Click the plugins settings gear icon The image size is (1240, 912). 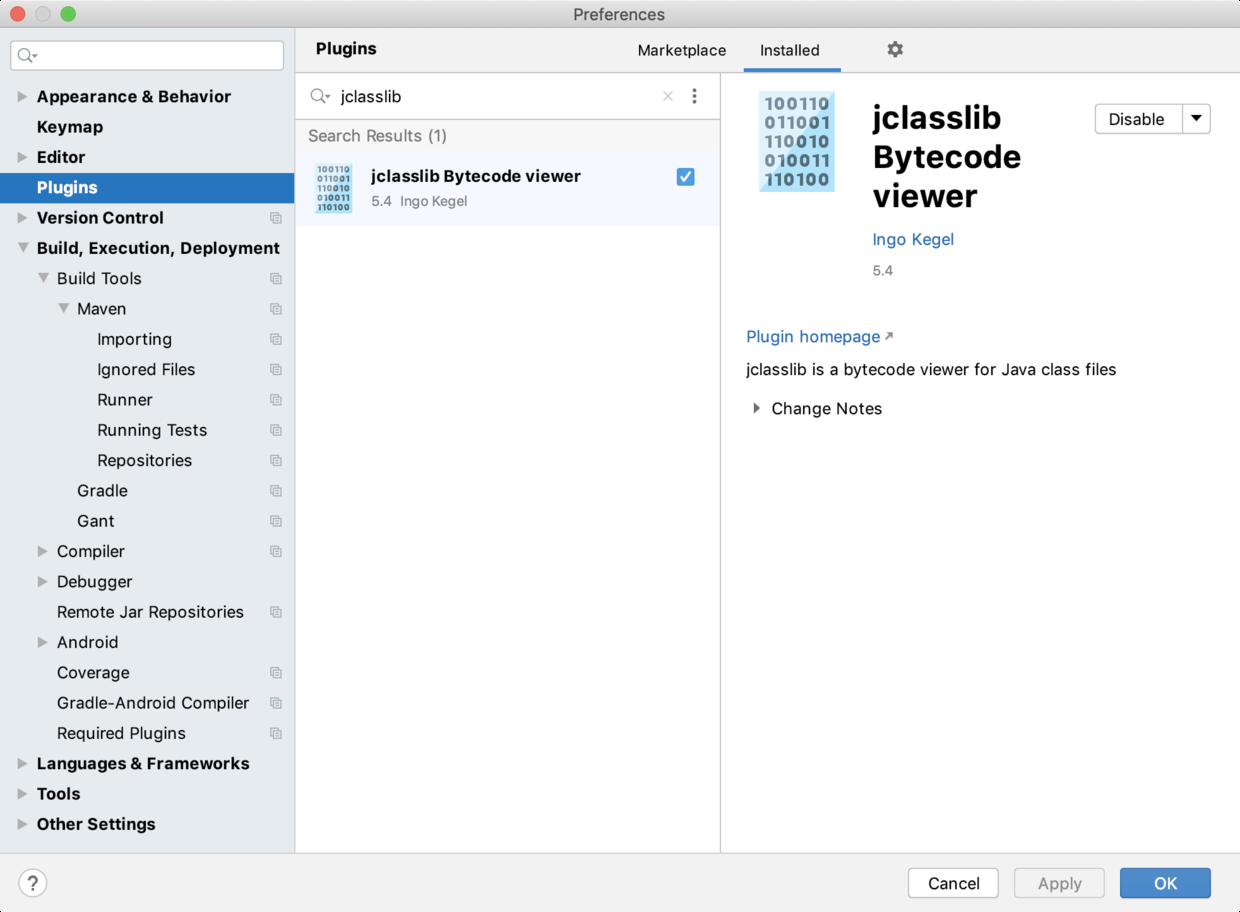tap(895, 49)
